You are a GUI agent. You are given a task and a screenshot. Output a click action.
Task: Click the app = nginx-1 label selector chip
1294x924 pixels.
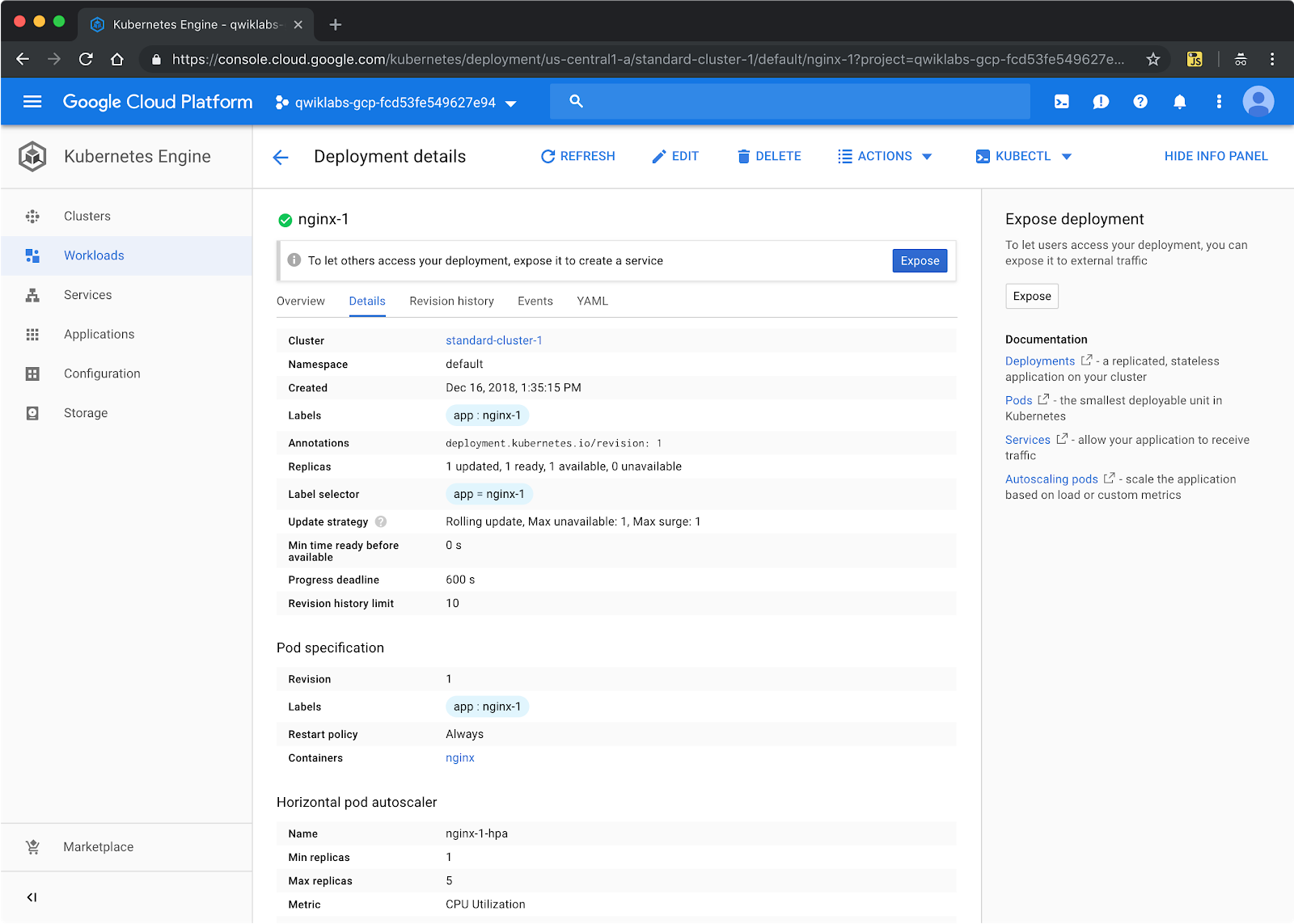[x=488, y=495]
